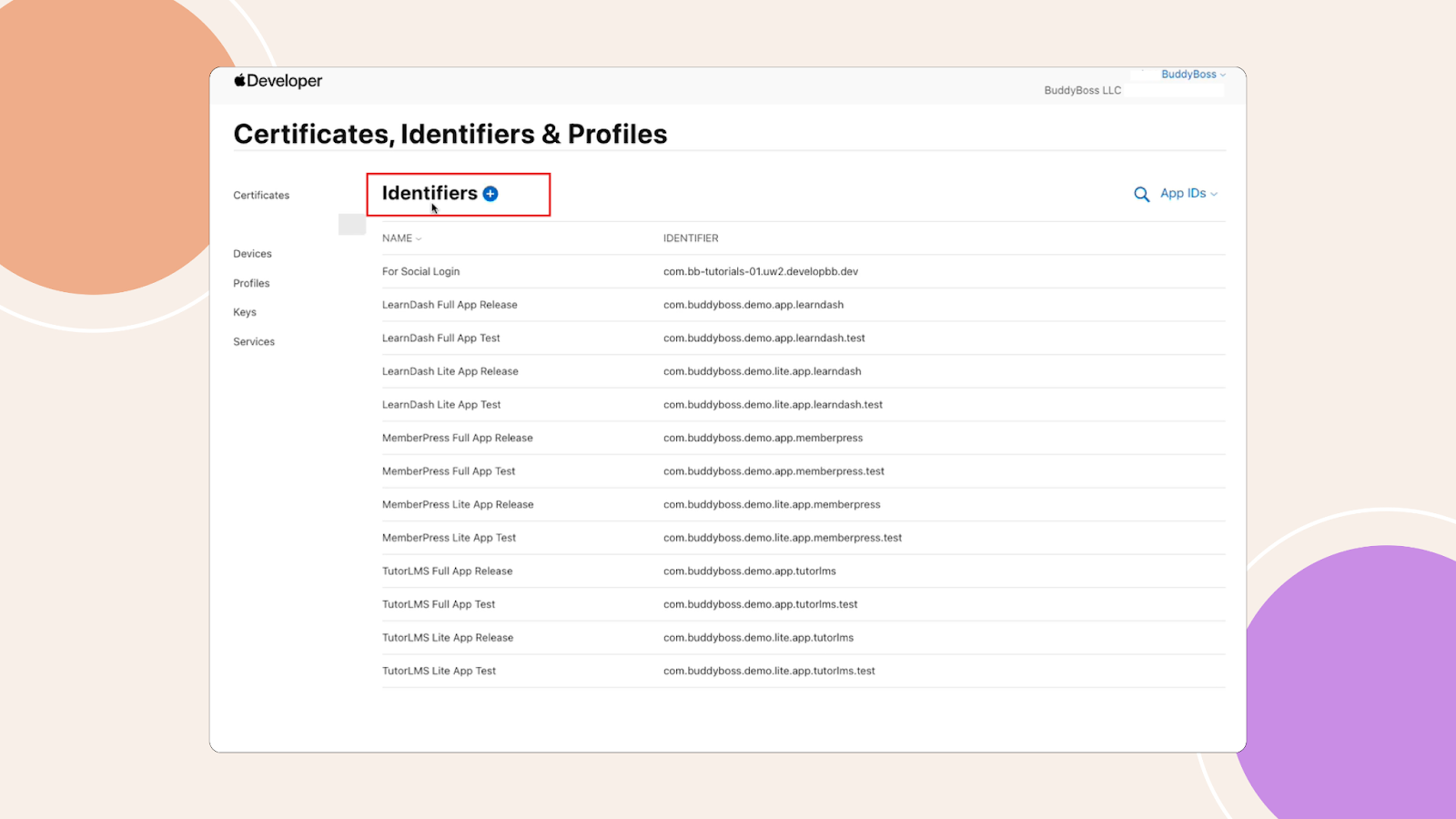
Task: Click the blue plus icon beside Identifiers
Action: [490, 194]
